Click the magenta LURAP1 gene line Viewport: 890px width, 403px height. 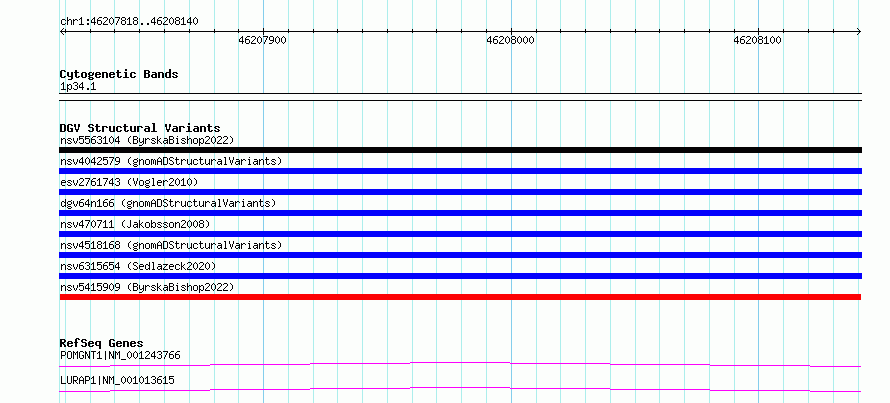point(460,389)
